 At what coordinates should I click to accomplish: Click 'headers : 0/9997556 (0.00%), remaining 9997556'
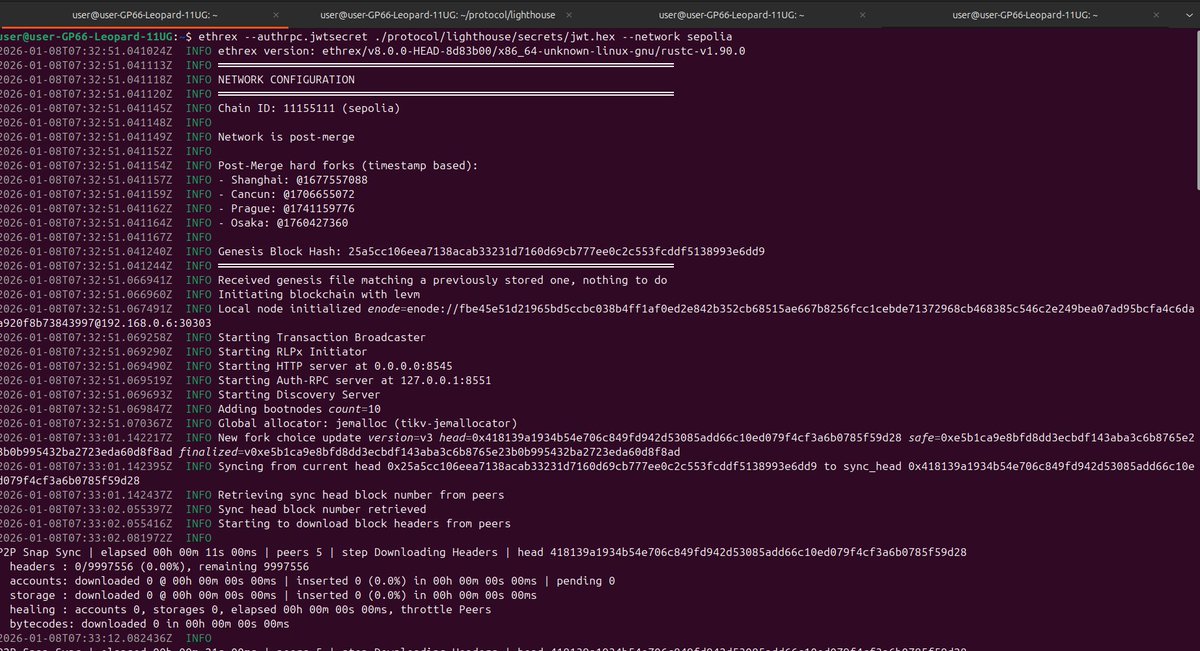coord(160,566)
